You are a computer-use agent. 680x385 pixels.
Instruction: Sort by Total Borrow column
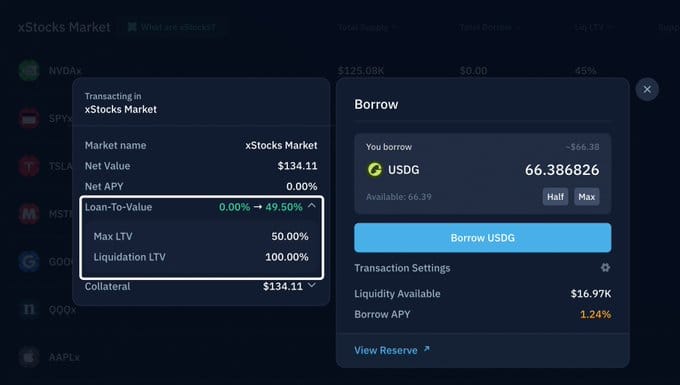pos(490,27)
